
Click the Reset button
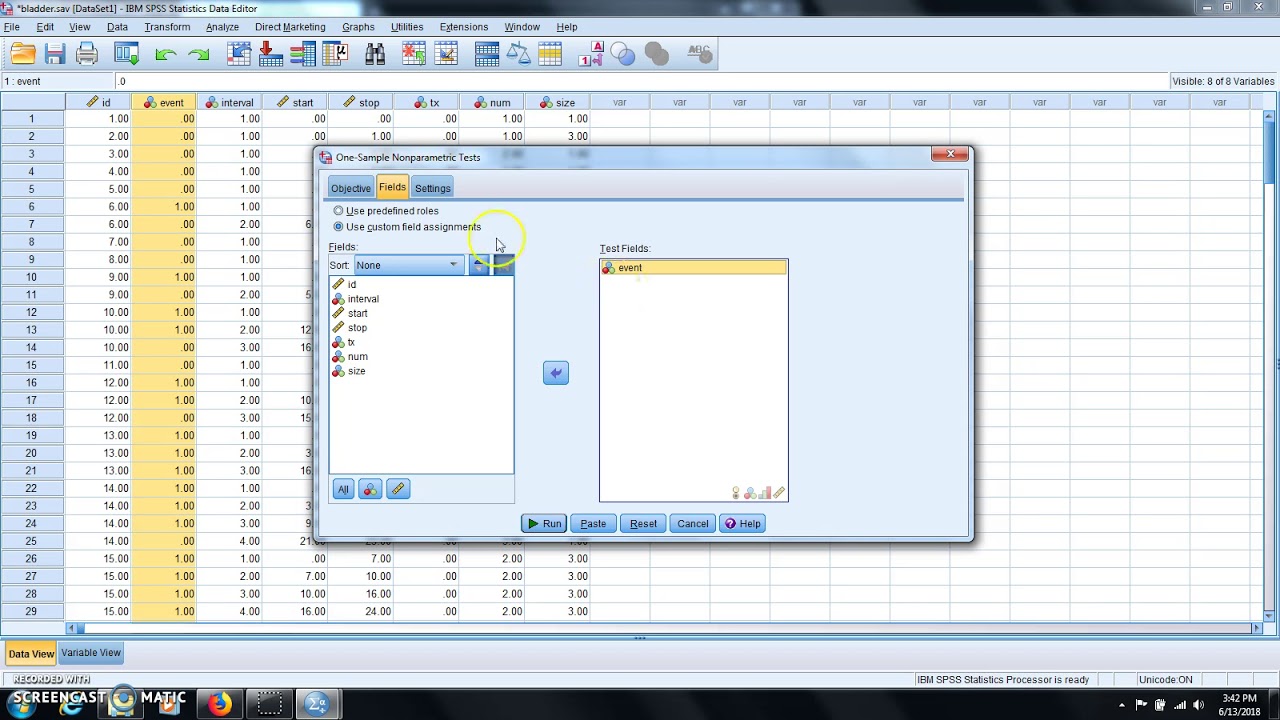tap(643, 524)
